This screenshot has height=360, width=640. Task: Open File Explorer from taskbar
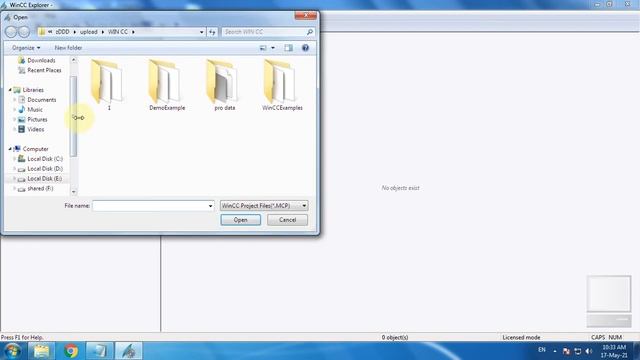pos(41,351)
